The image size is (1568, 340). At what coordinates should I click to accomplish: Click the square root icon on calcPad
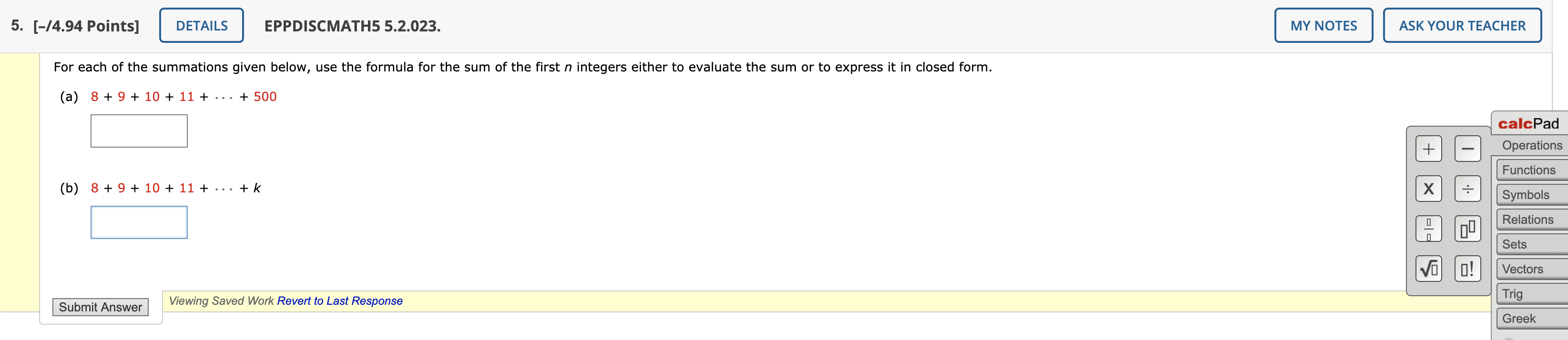1429,268
